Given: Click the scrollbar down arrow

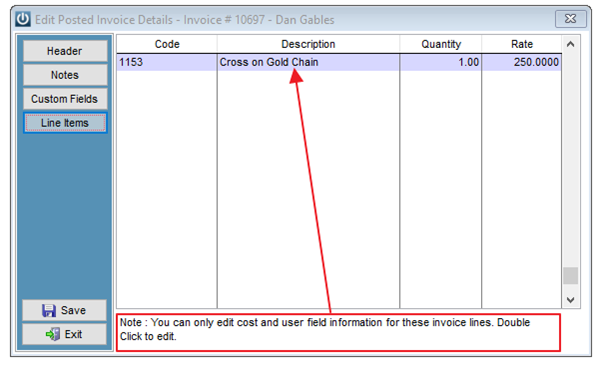Looking at the screenshot, I should click(x=571, y=300).
